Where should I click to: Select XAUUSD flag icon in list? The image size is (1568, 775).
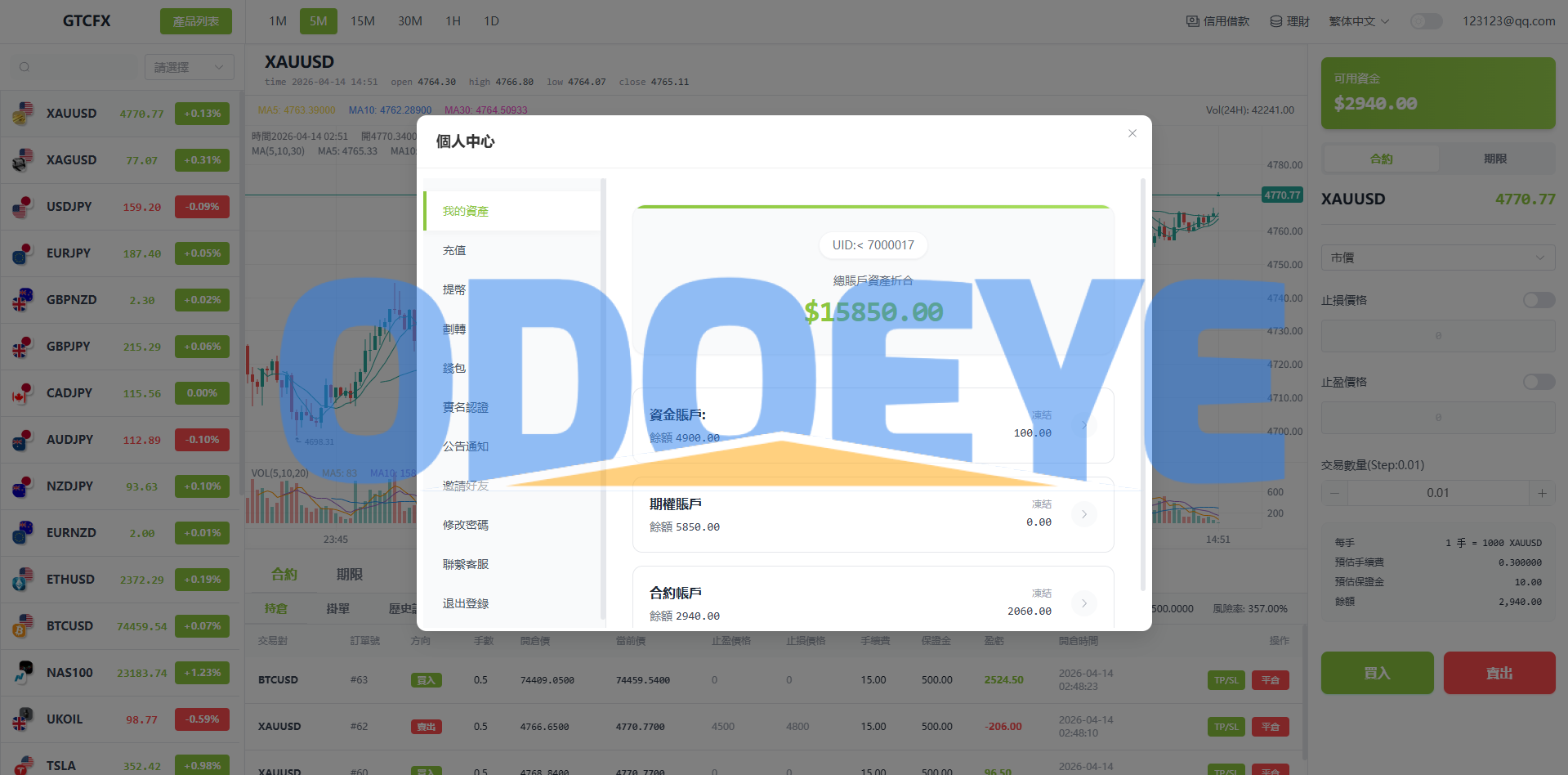(23, 114)
